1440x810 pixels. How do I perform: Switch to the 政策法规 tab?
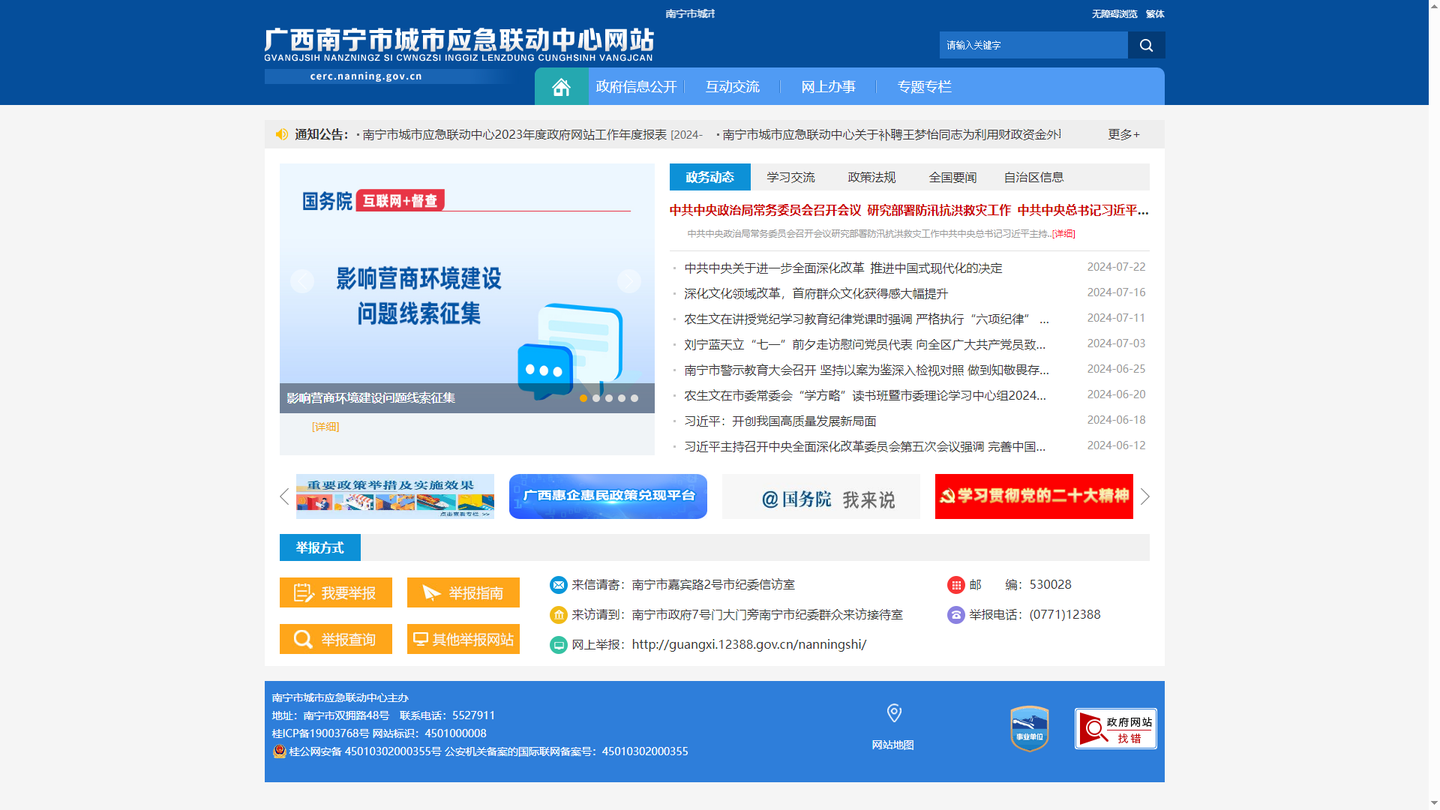872,177
